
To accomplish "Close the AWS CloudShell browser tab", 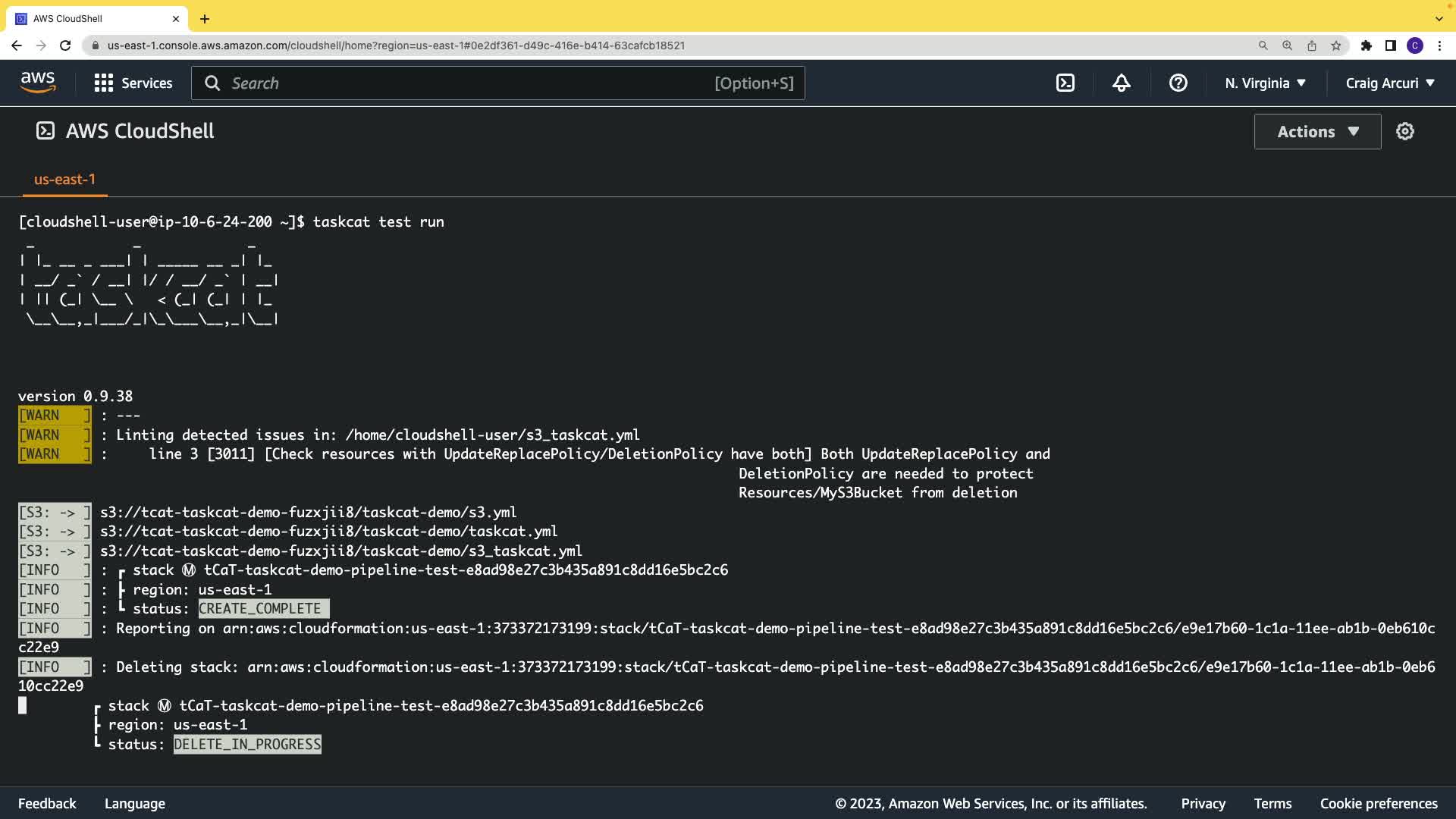I will pyautogui.click(x=176, y=19).
